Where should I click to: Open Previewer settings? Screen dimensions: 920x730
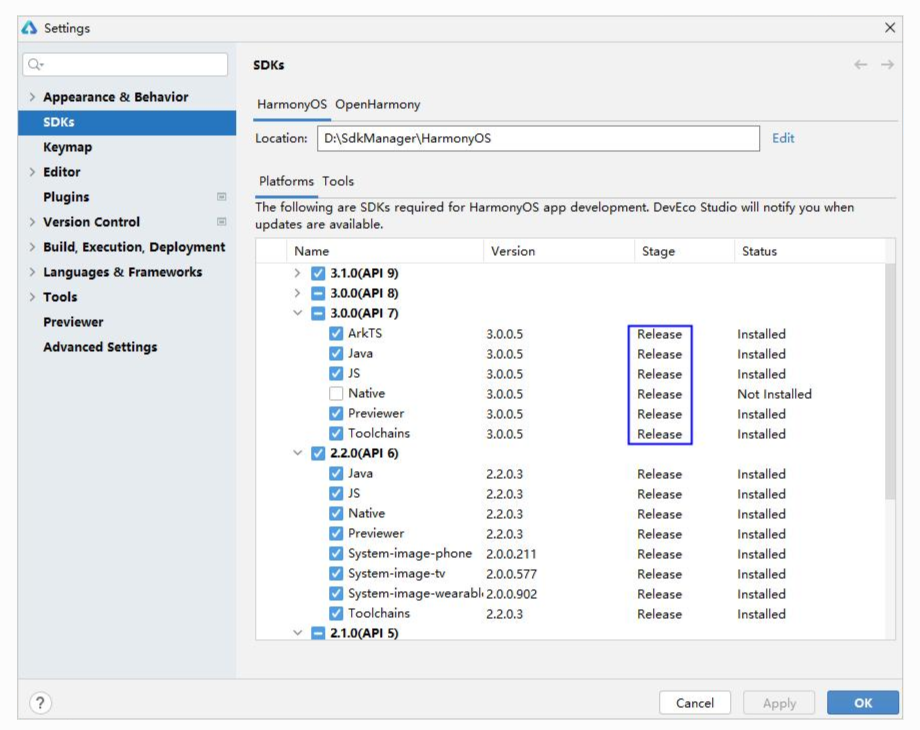point(73,322)
